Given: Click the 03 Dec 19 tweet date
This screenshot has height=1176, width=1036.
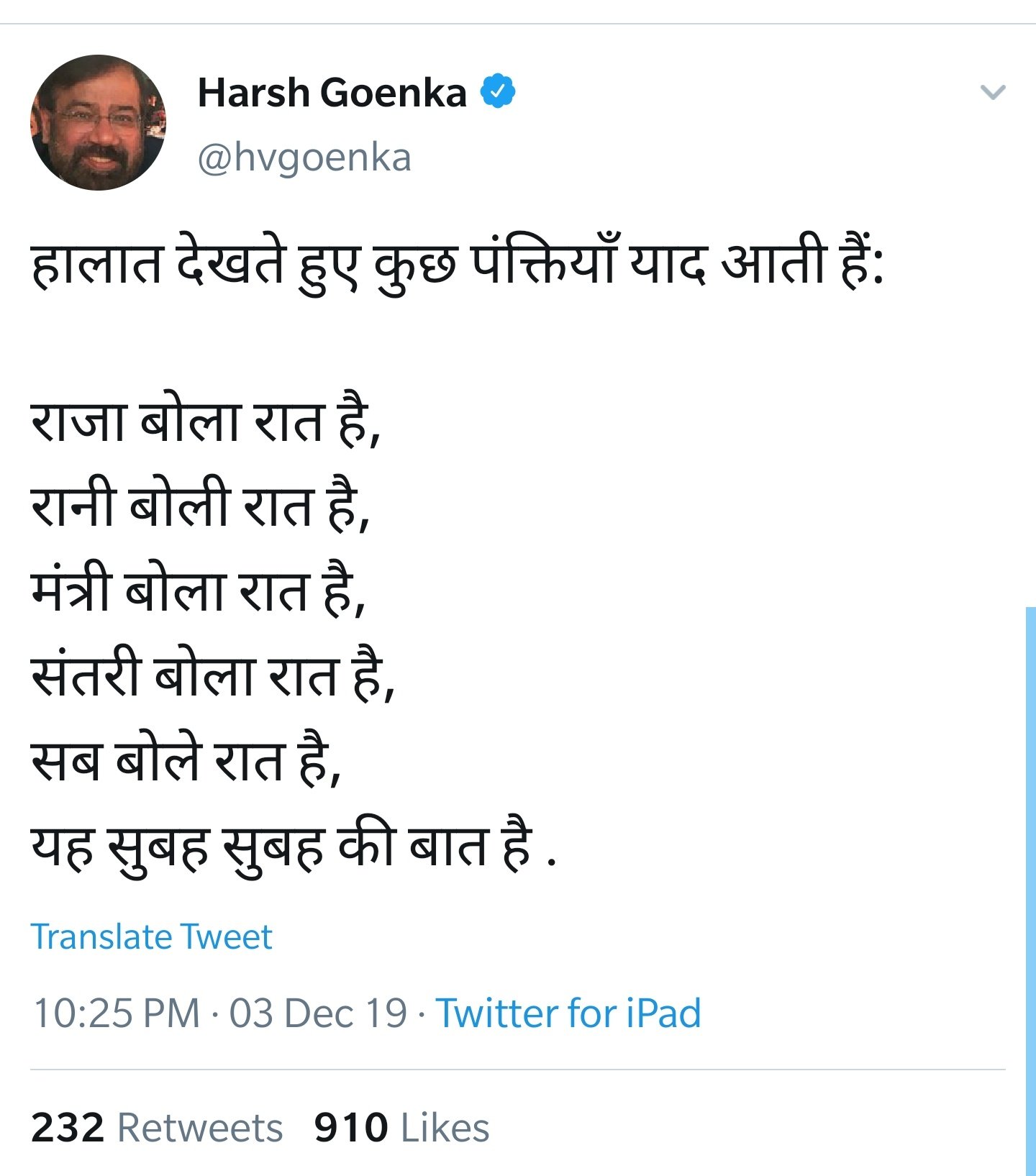Looking at the screenshot, I should point(318,1013).
